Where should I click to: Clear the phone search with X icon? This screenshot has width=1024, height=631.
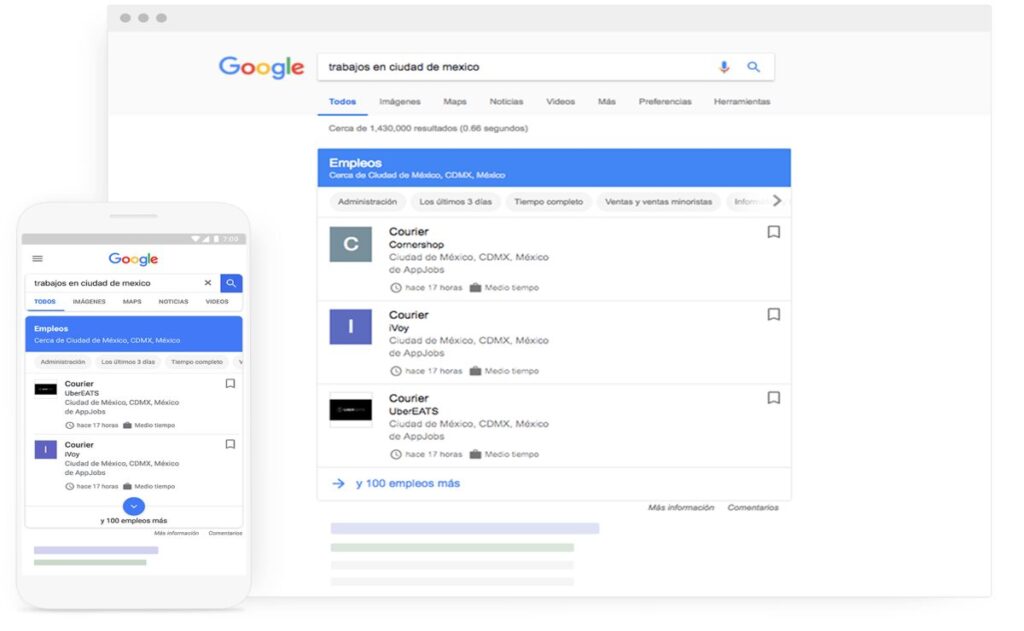[x=208, y=283]
